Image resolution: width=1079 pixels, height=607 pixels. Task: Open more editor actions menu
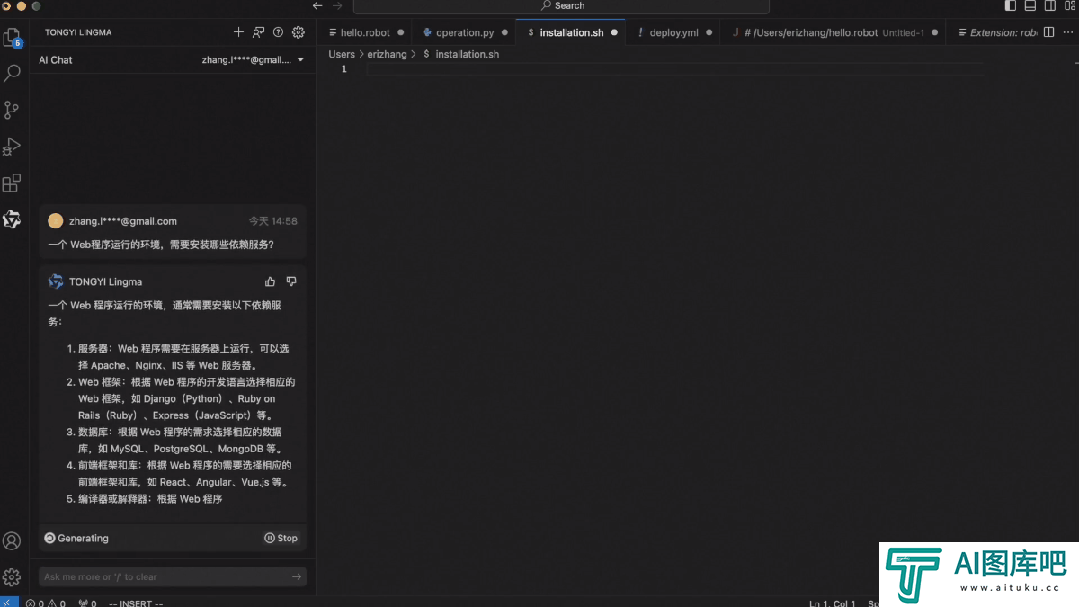click(x=1068, y=32)
